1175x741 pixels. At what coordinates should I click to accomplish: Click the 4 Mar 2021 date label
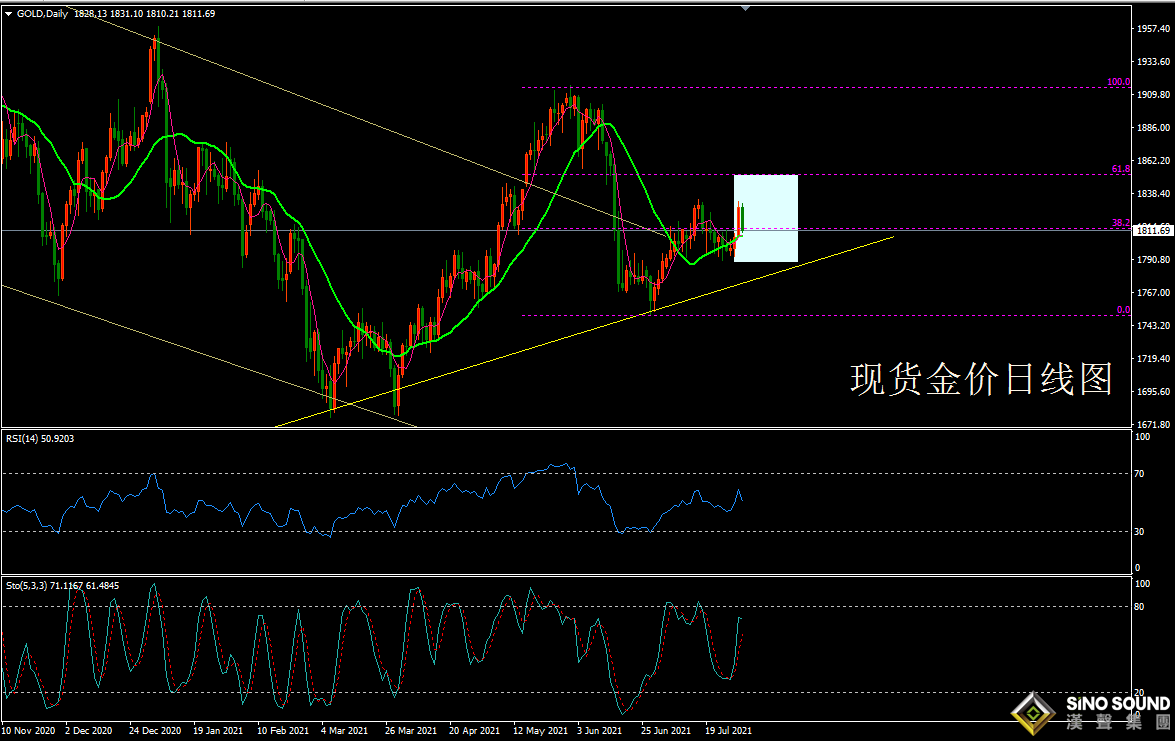344,730
